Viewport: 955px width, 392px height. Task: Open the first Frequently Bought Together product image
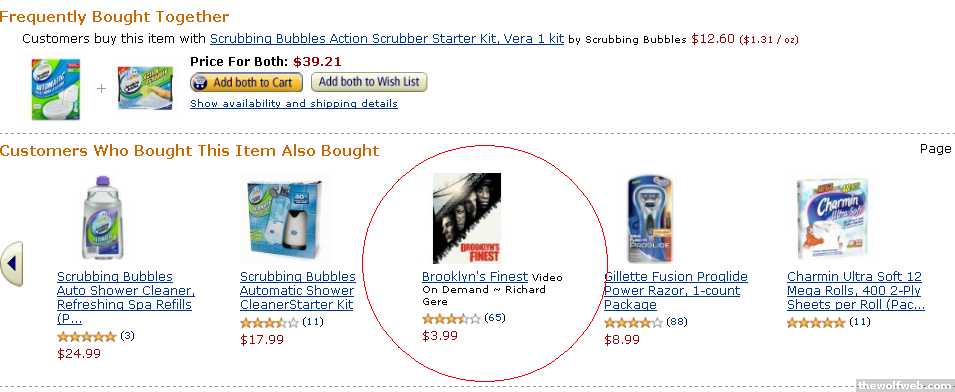[x=55, y=89]
